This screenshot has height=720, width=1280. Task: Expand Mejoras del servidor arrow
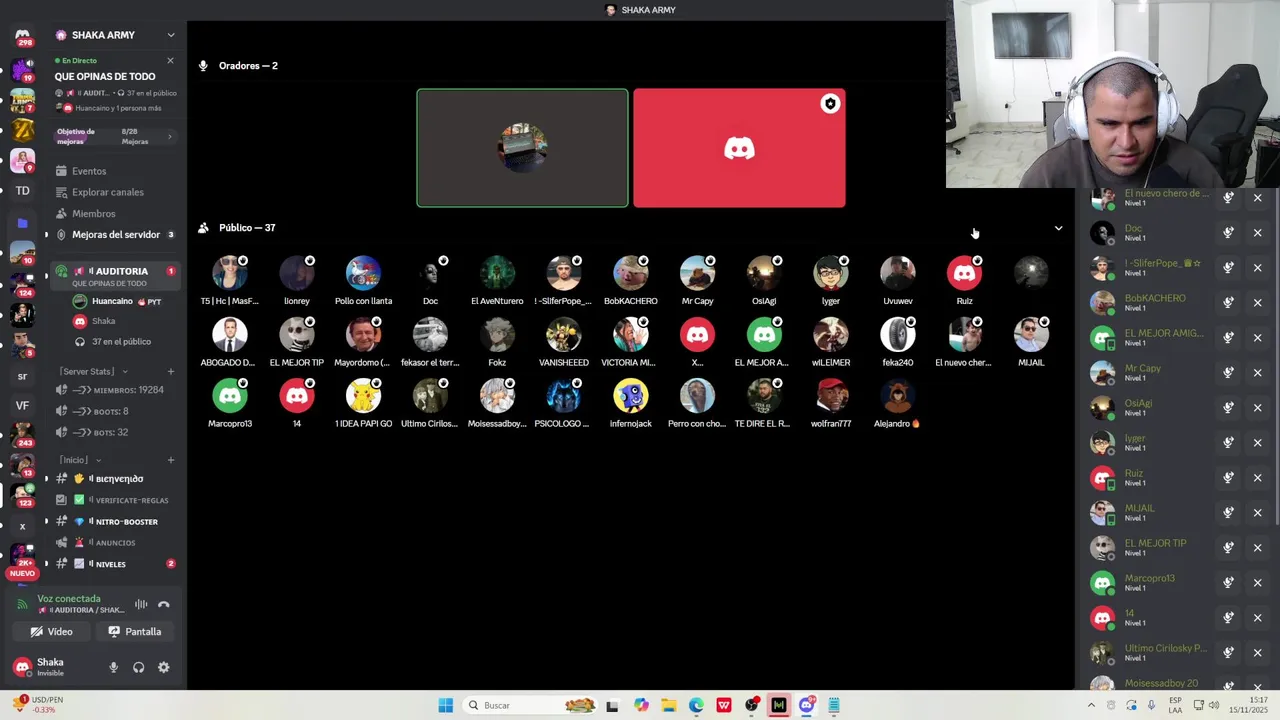tap(46, 235)
